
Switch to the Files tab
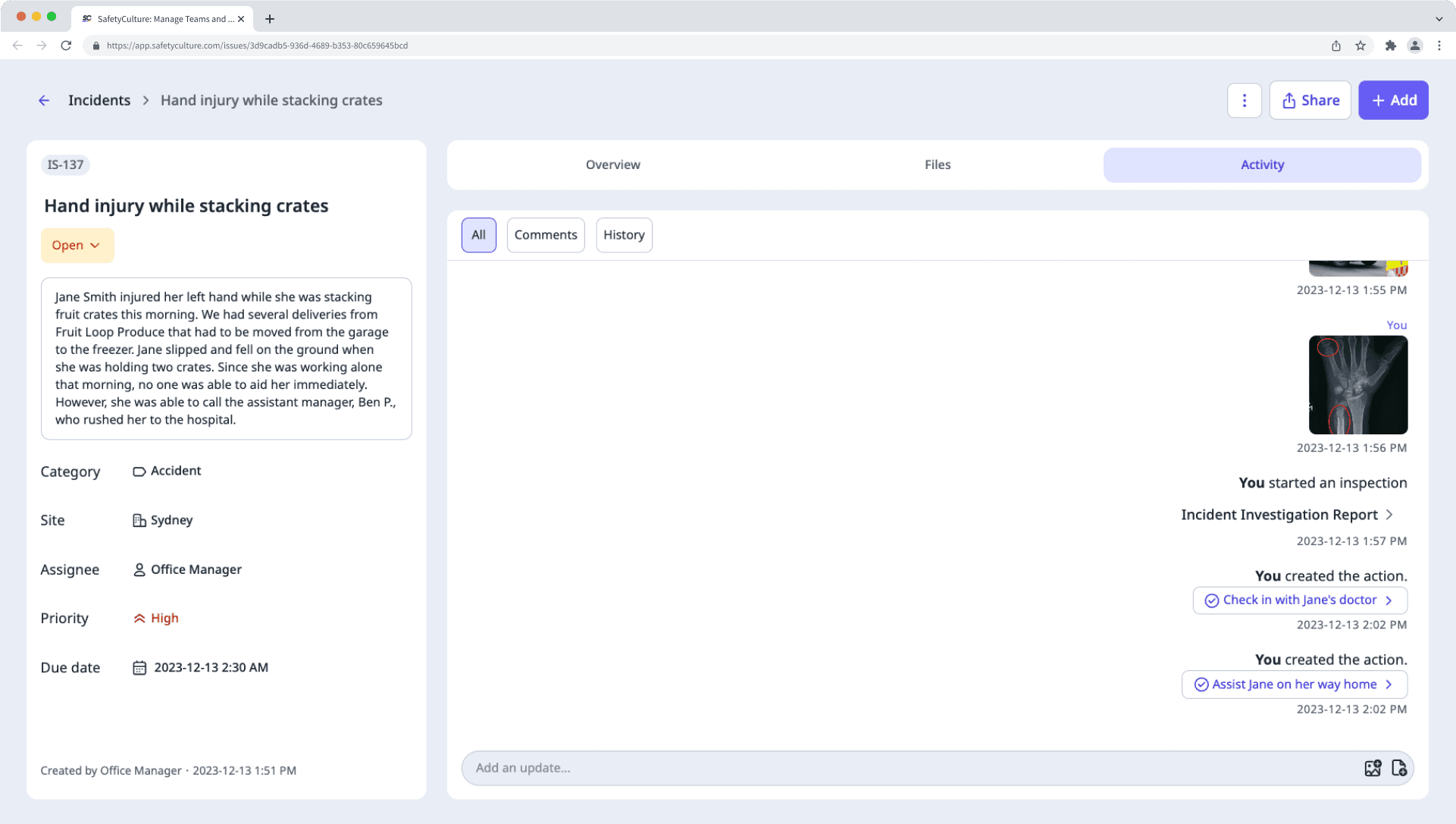click(937, 164)
